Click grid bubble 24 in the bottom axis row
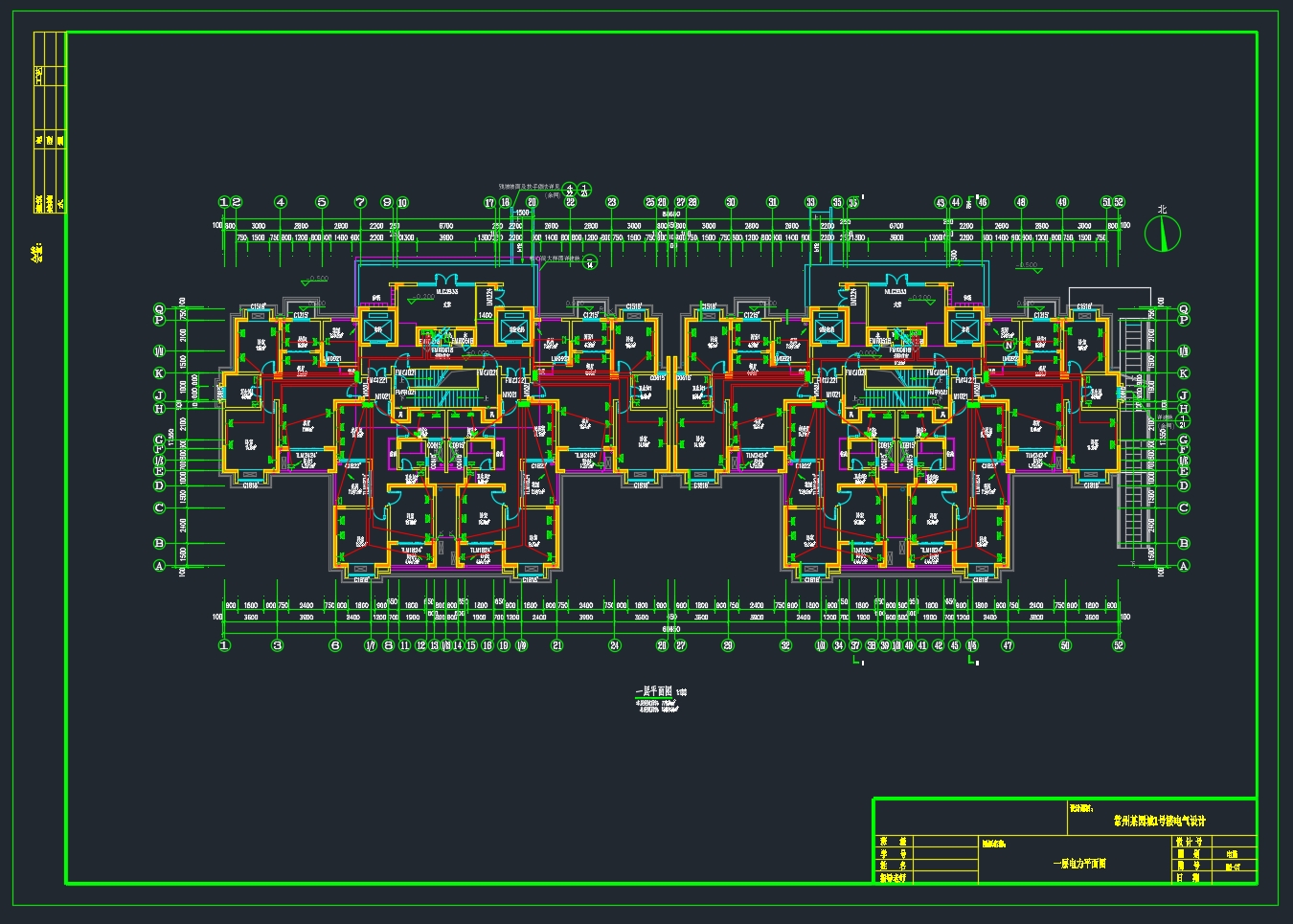 pyautogui.click(x=615, y=645)
